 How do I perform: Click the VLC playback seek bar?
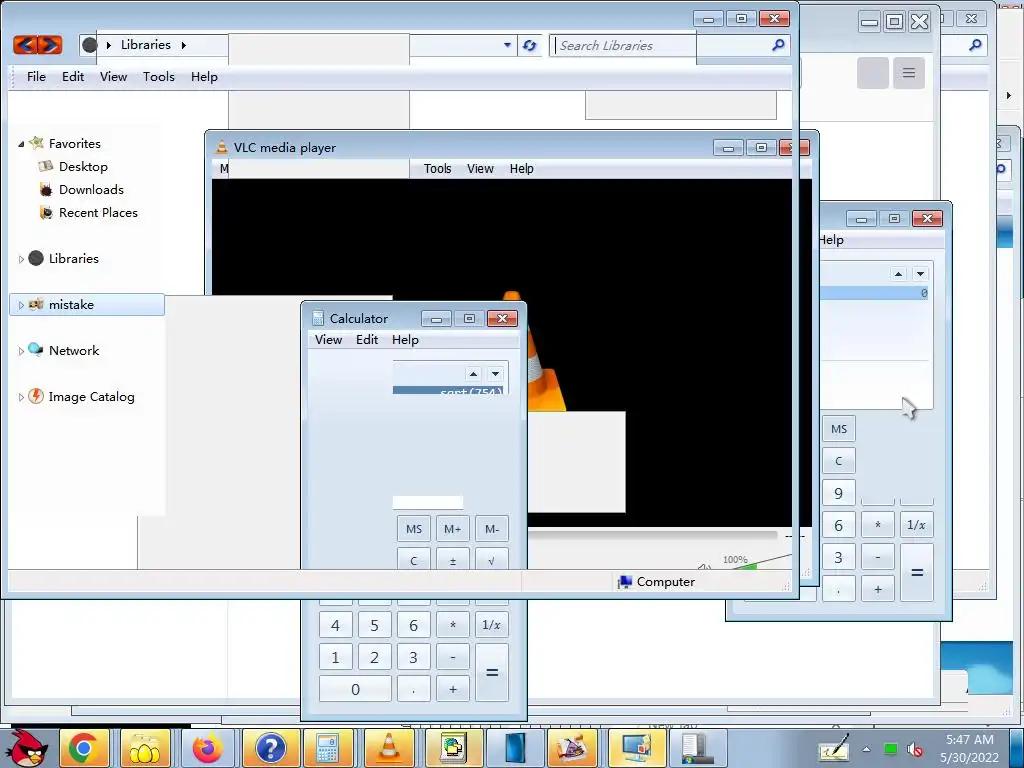(653, 535)
